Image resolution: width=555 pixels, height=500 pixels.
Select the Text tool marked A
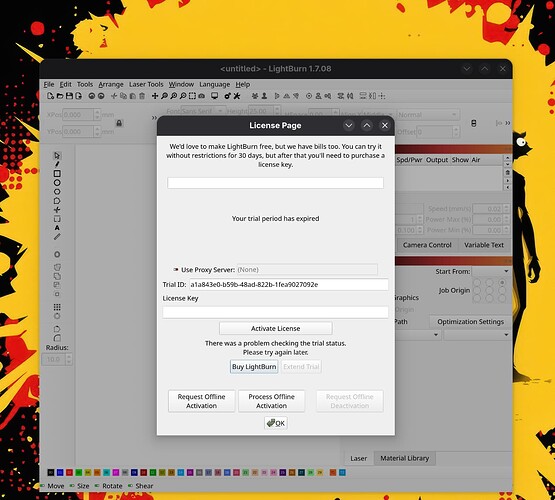(x=57, y=228)
